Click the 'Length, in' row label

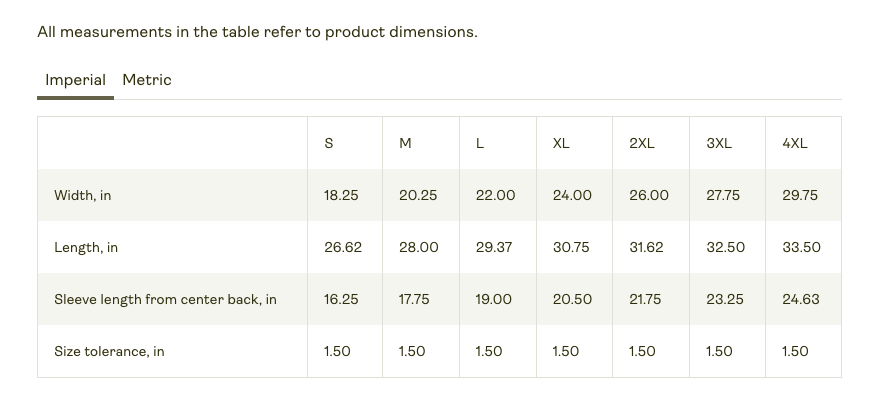pyautogui.click(x=86, y=248)
